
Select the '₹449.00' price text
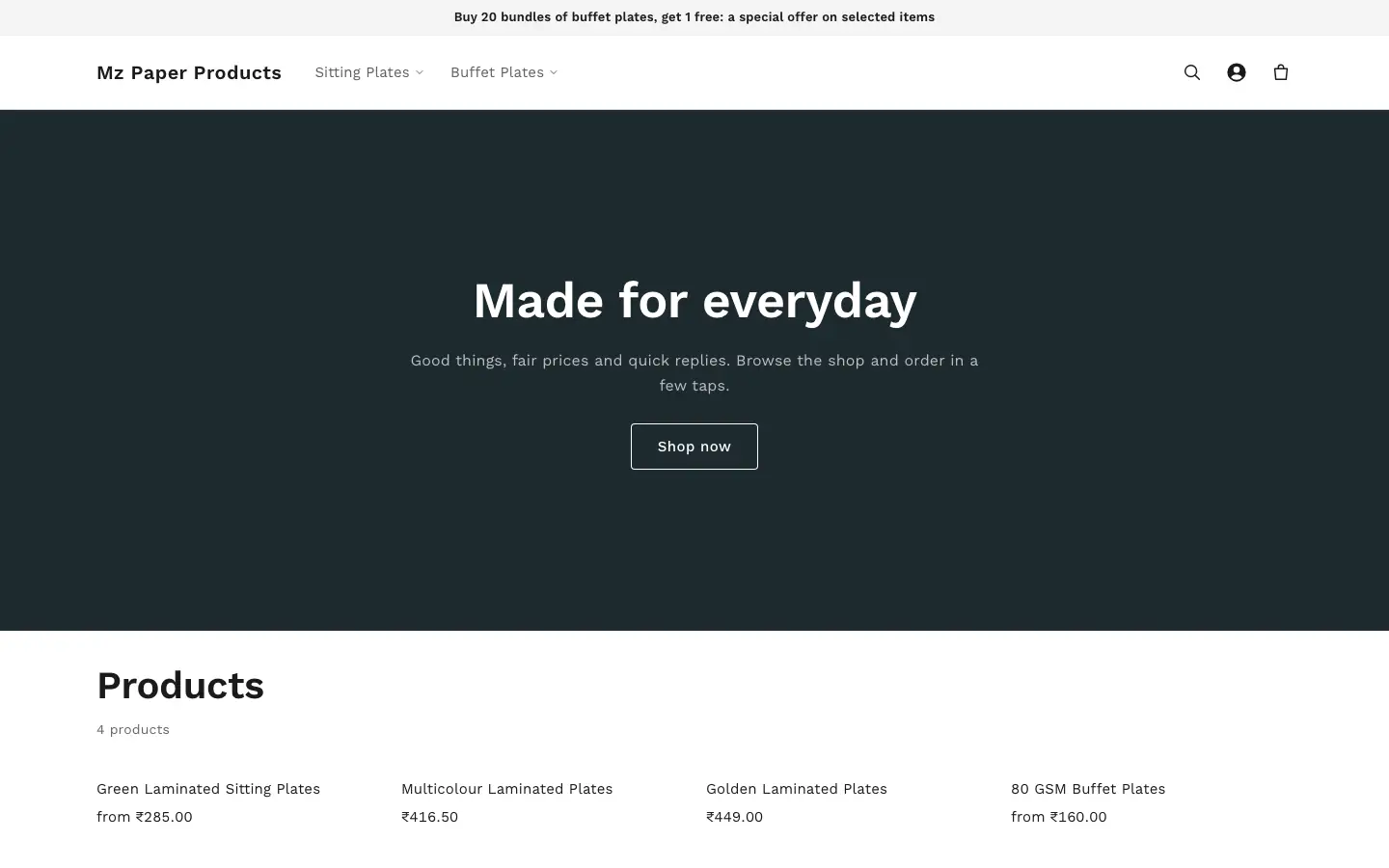click(x=734, y=817)
